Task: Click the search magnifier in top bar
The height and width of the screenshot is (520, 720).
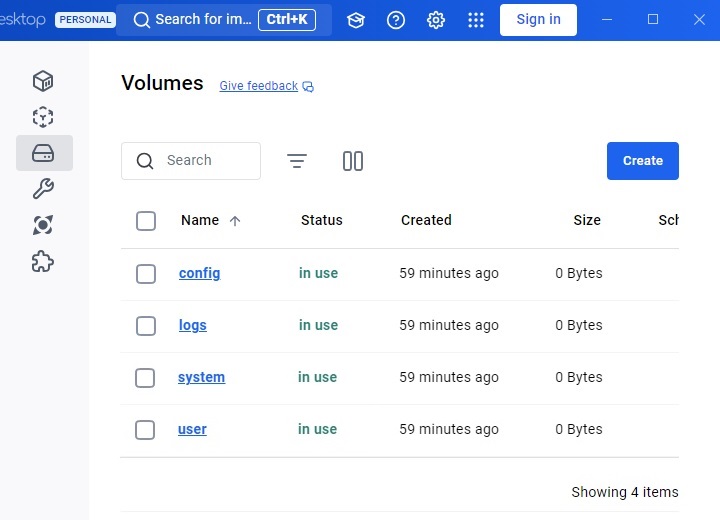Action: pyautogui.click(x=141, y=20)
